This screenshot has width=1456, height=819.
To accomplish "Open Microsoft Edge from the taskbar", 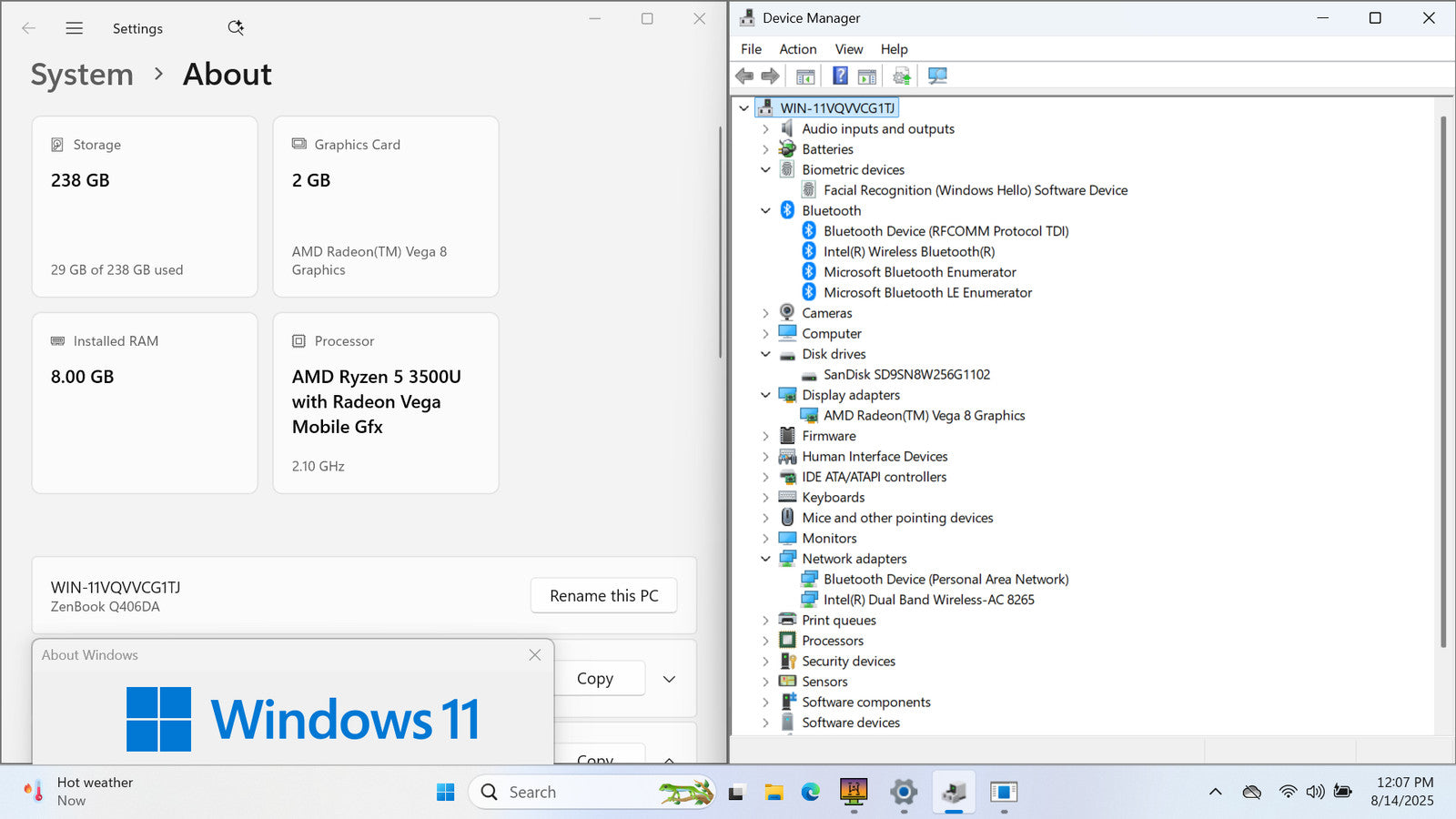I will tap(810, 792).
